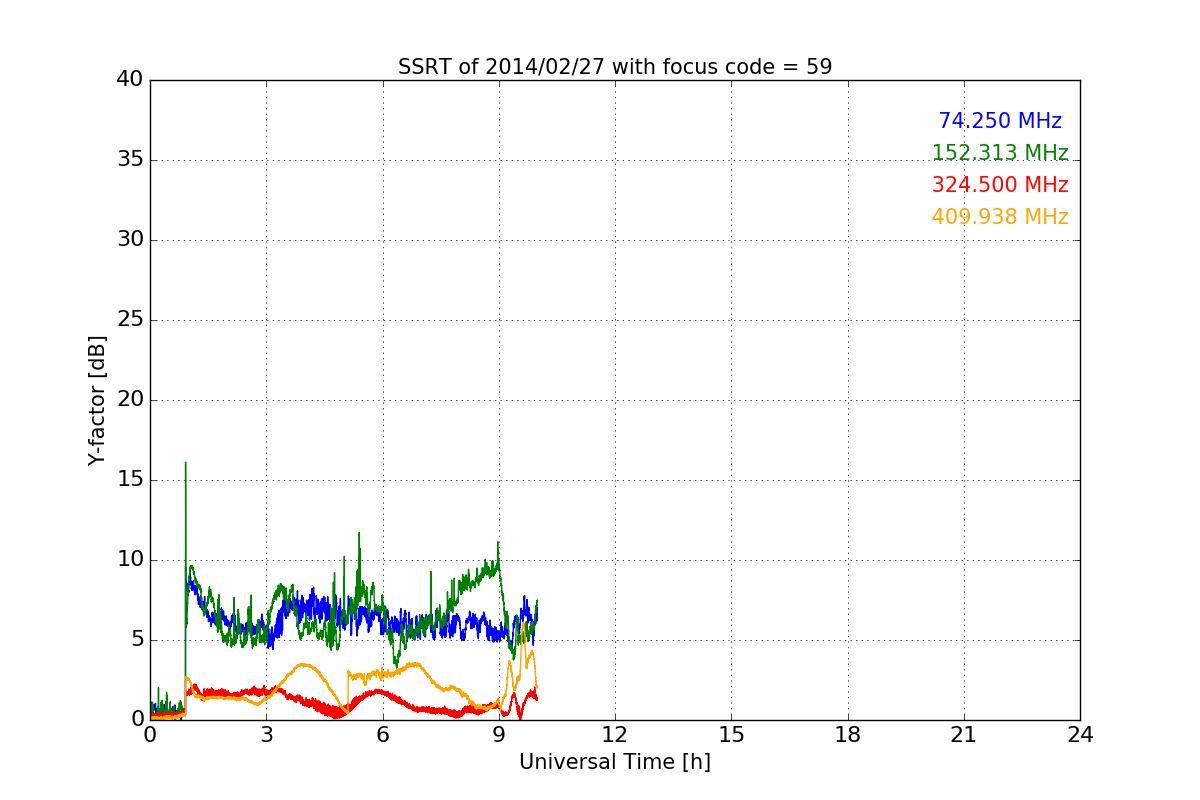Click the plot title "SSRT of 2014/02/27 with focus code = 59"

click(615, 67)
